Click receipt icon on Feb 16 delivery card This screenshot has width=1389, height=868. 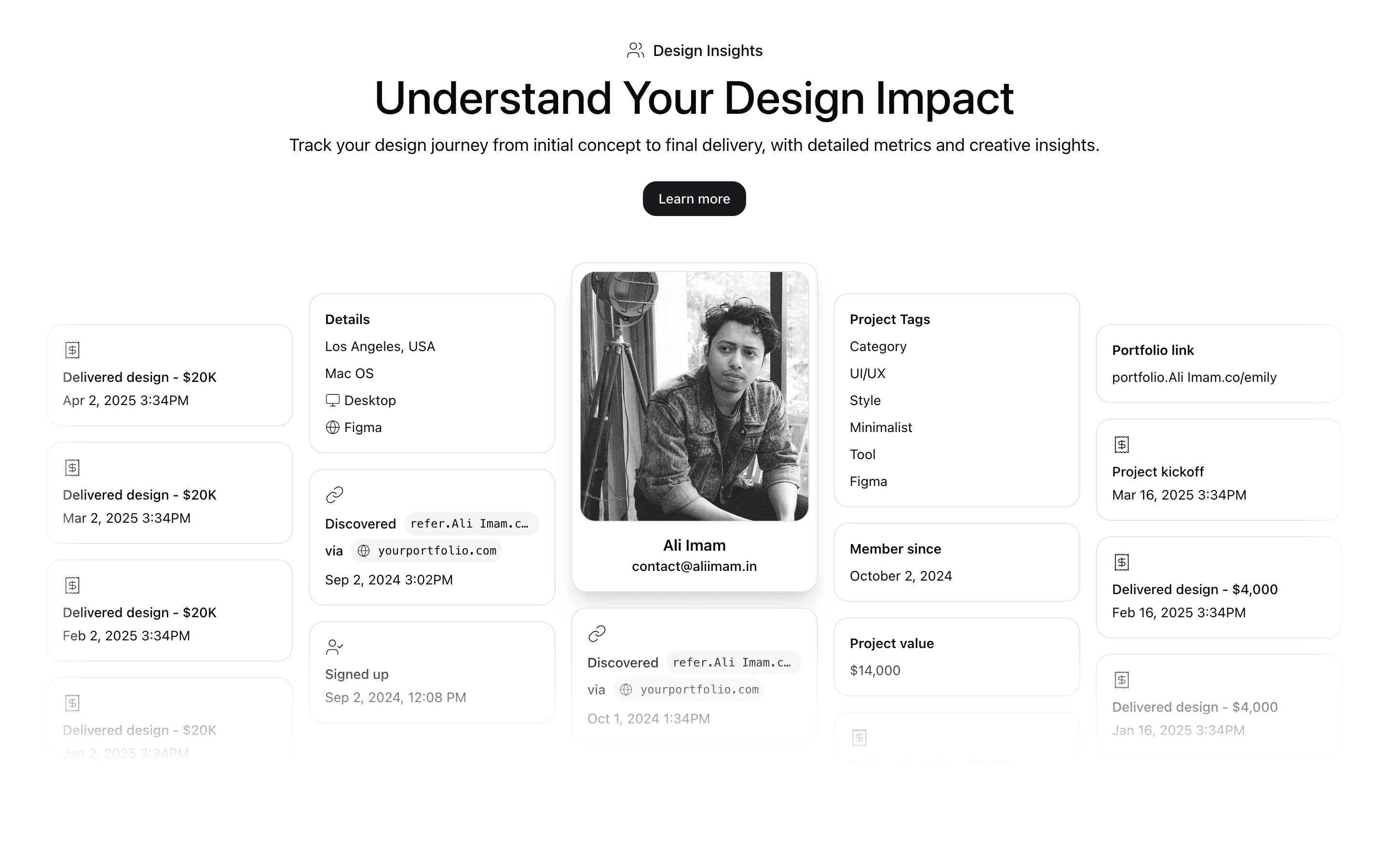[1121, 562]
